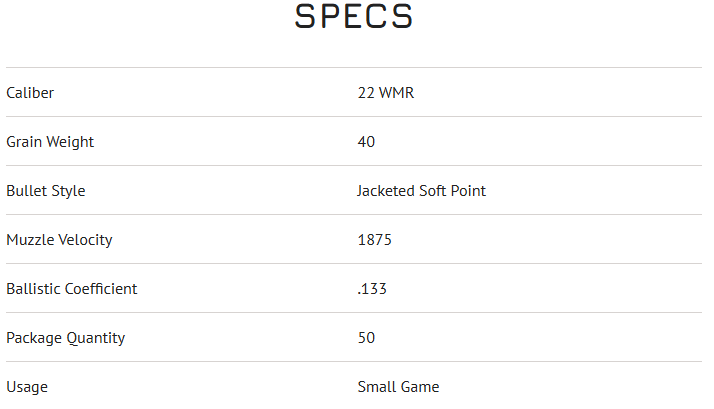Image resolution: width=714 pixels, height=409 pixels.
Task: Click the Grain Weight label
Action: point(50,142)
